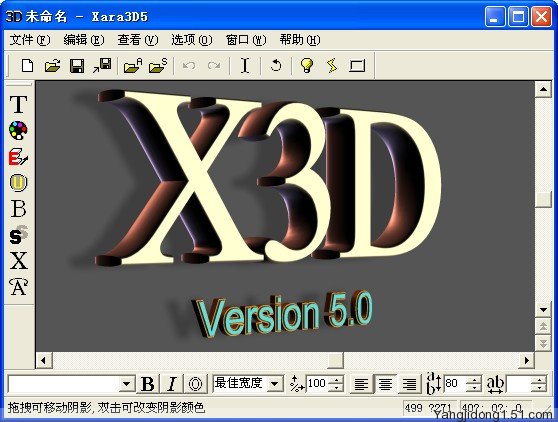This screenshot has height=422, width=558.
Task: Open the Extrusion options icon
Action: point(19,157)
